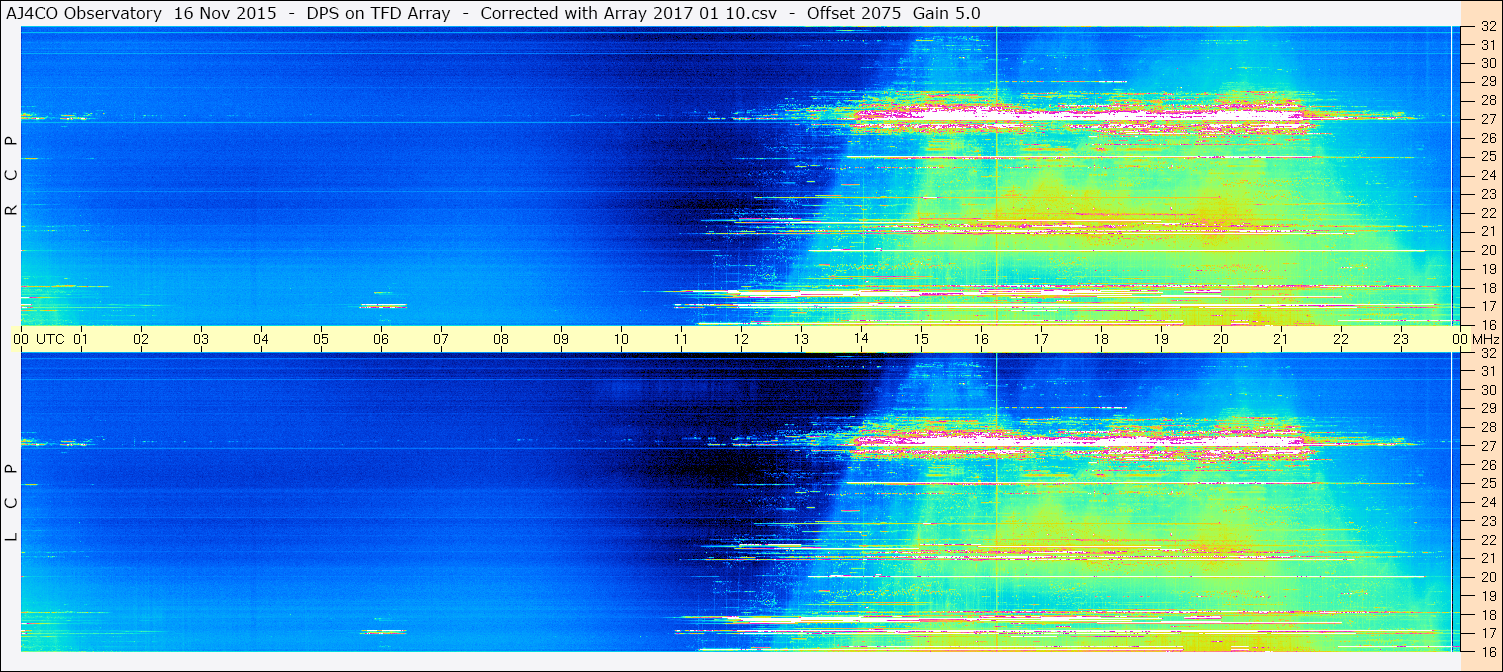
Task: Select hour 09 on the UTC axis
Action: point(561,339)
